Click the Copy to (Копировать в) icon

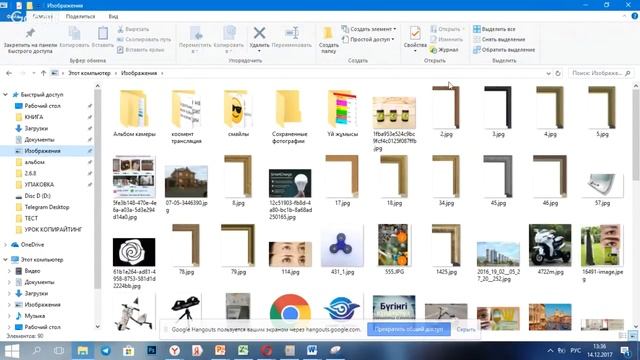[229, 33]
